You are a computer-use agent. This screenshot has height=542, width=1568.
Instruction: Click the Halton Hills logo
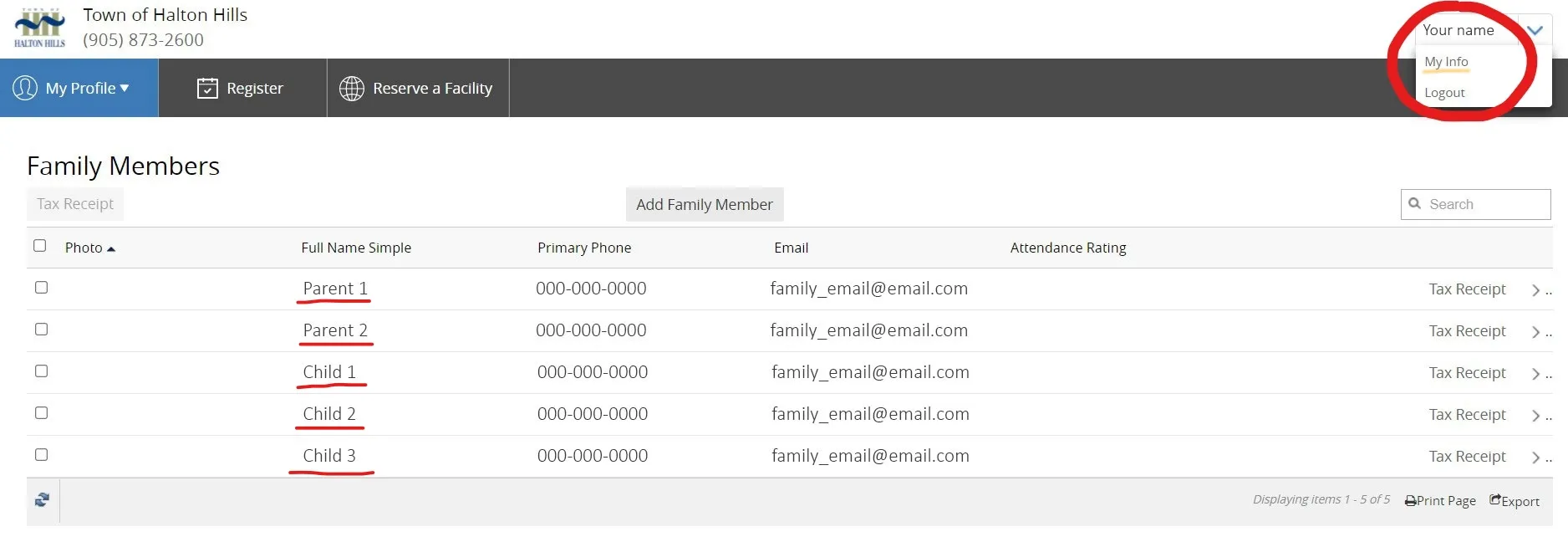pos(39,28)
